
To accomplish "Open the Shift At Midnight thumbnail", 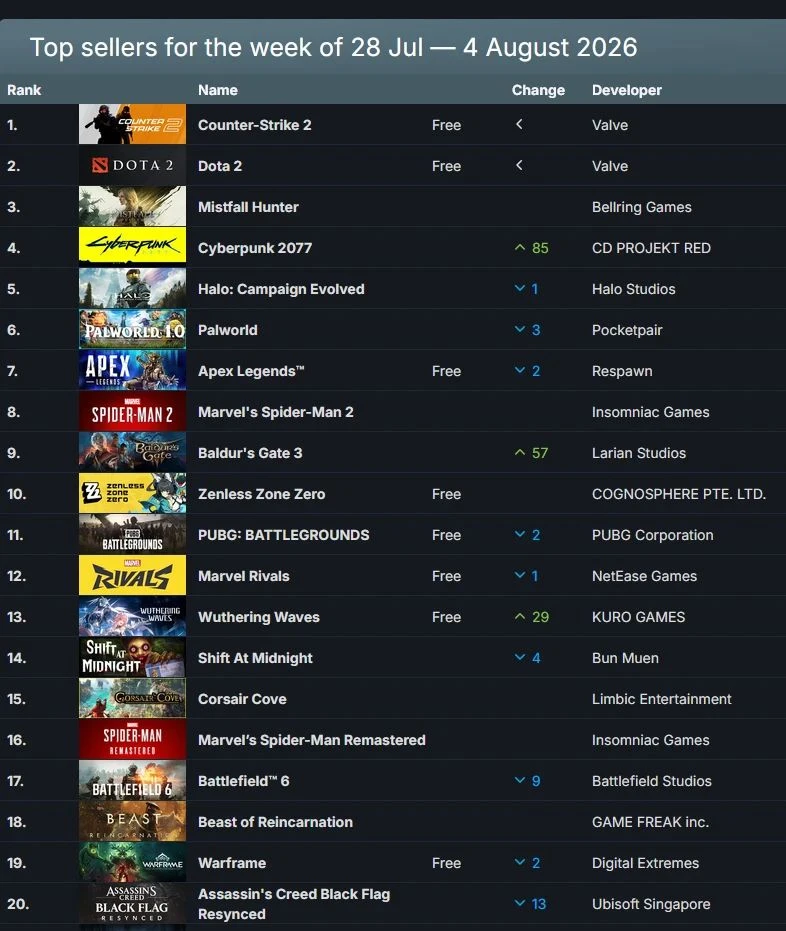I will tap(132, 657).
